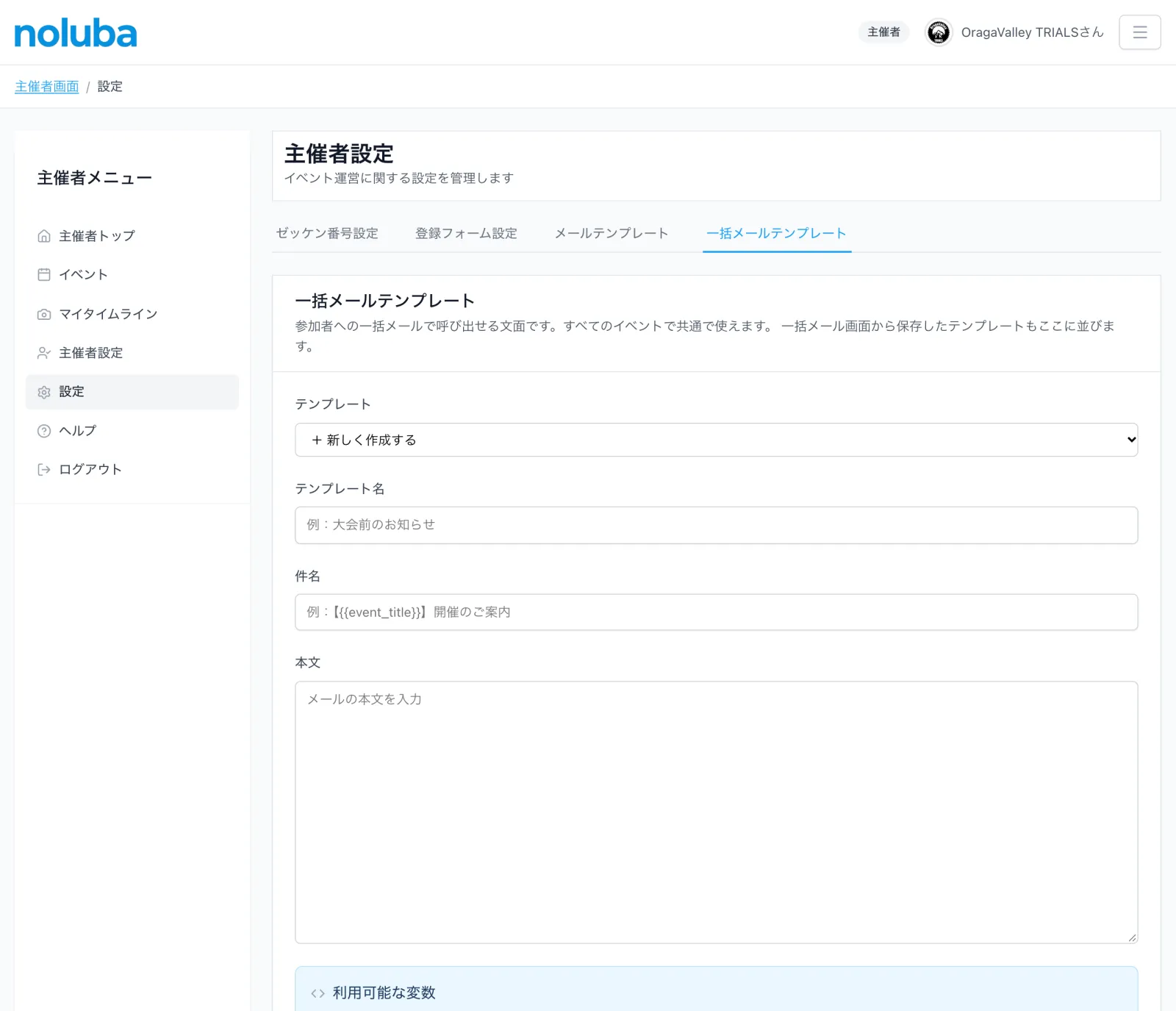Image resolution: width=1176 pixels, height=1011 pixels.
Task: Click the calendar icon beside イベント
Action: coord(44,275)
